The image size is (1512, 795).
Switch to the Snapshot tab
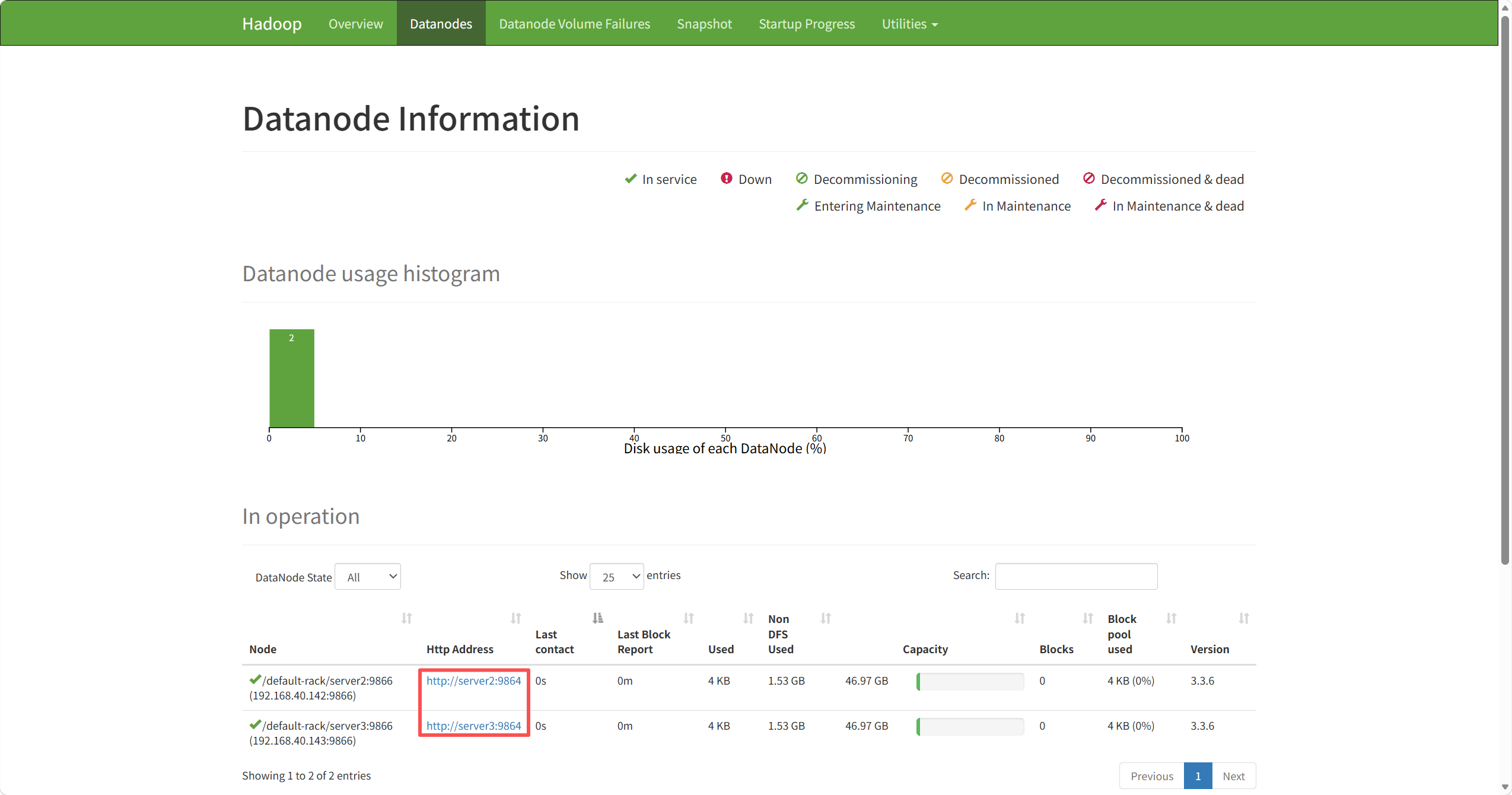coord(705,24)
